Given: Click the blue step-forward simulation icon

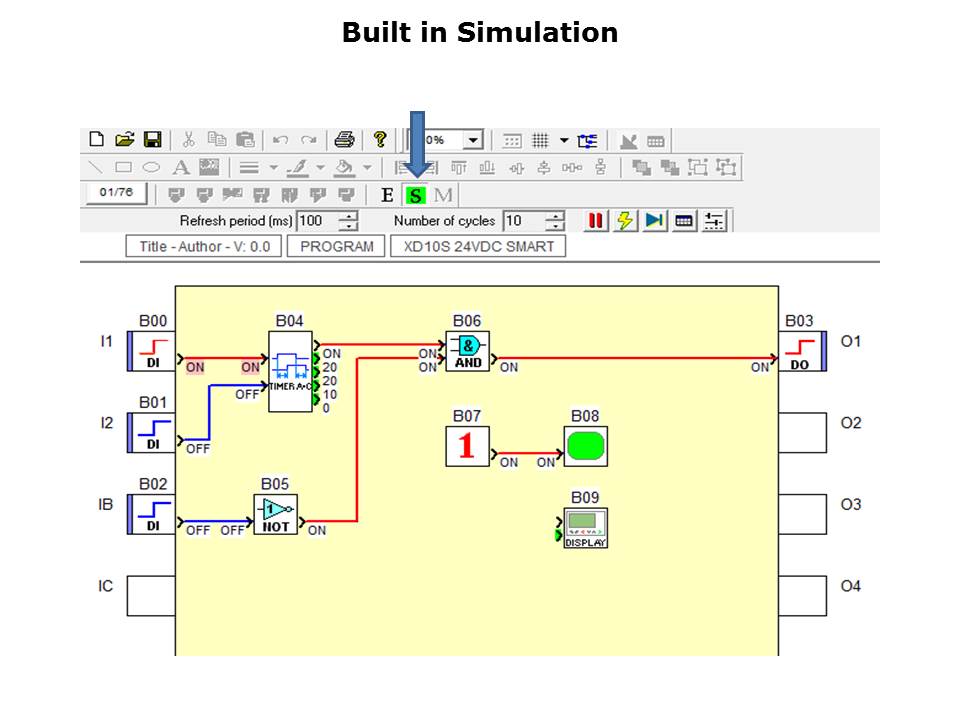Looking at the screenshot, I should coord(654,221).
